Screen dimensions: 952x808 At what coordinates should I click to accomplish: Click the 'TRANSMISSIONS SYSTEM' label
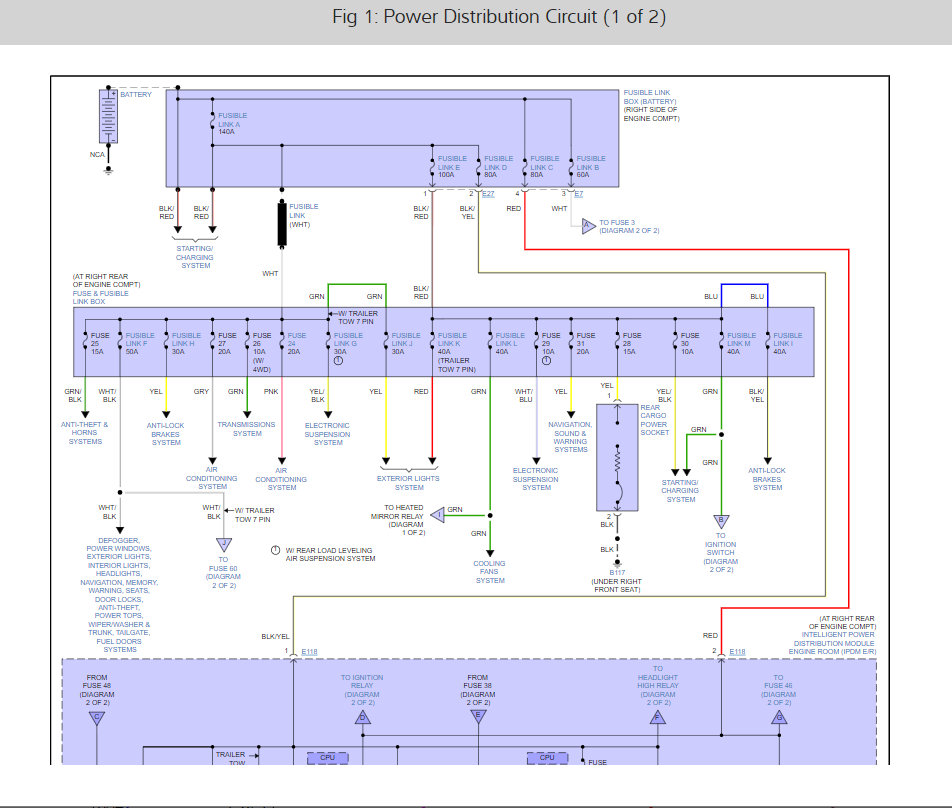246,429
